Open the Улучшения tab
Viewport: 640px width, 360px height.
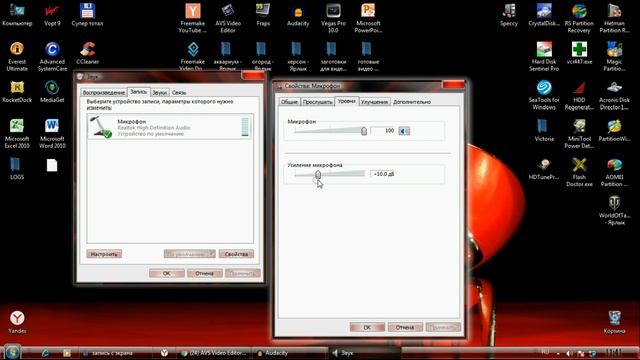[x=374, y=102]
